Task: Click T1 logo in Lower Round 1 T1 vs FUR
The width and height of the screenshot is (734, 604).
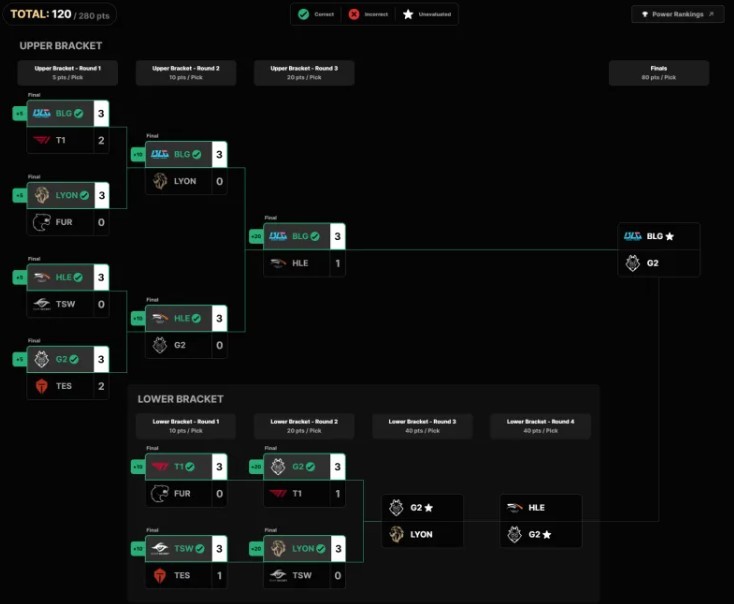Action: [x=160, y=466]
